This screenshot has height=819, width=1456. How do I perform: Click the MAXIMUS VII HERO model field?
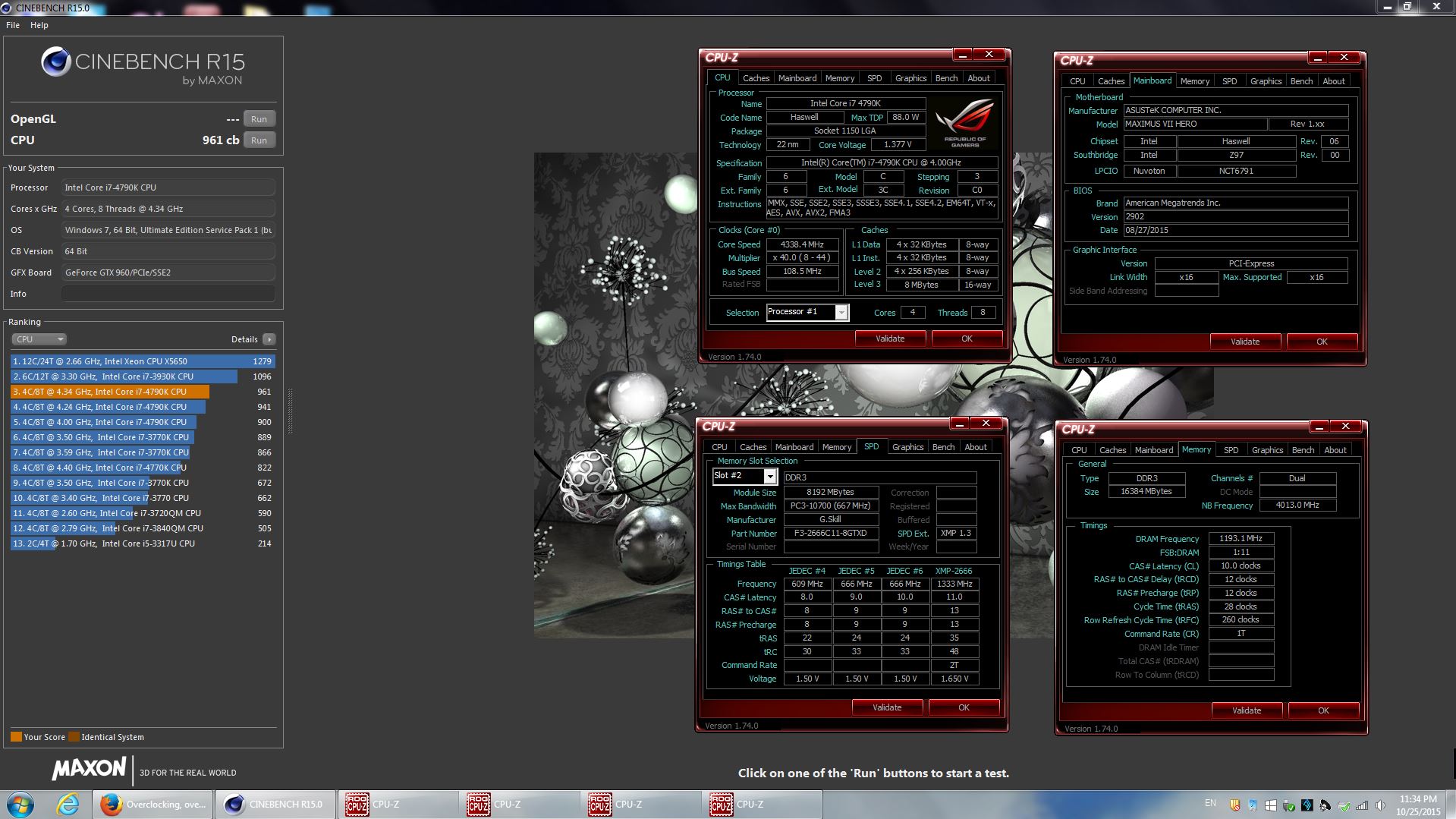click(x=1195, y=124)
